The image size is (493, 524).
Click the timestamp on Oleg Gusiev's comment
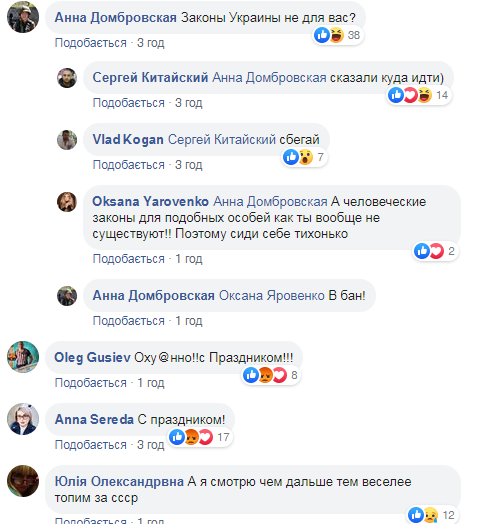(151, 383)
